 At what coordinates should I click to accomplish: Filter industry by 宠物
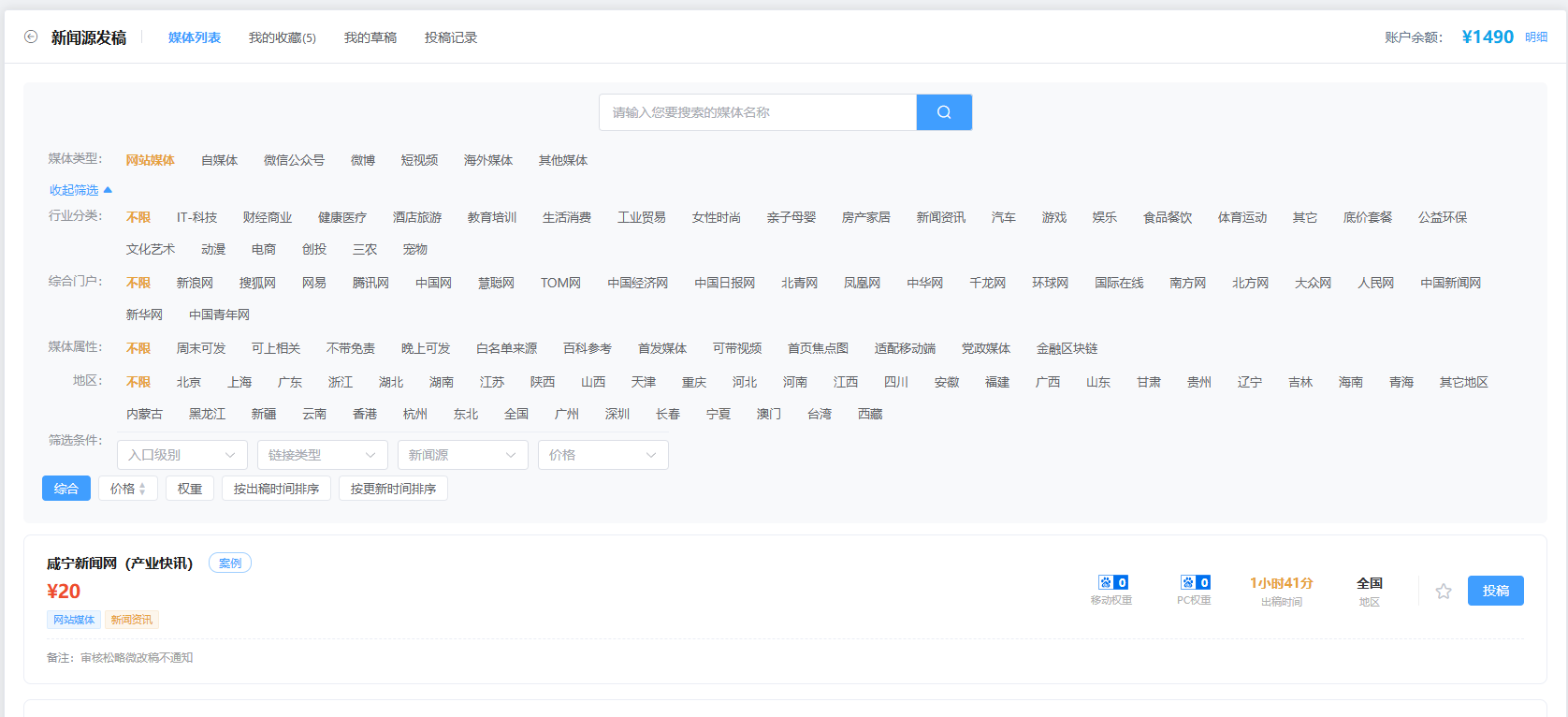[x=415, y=249]
